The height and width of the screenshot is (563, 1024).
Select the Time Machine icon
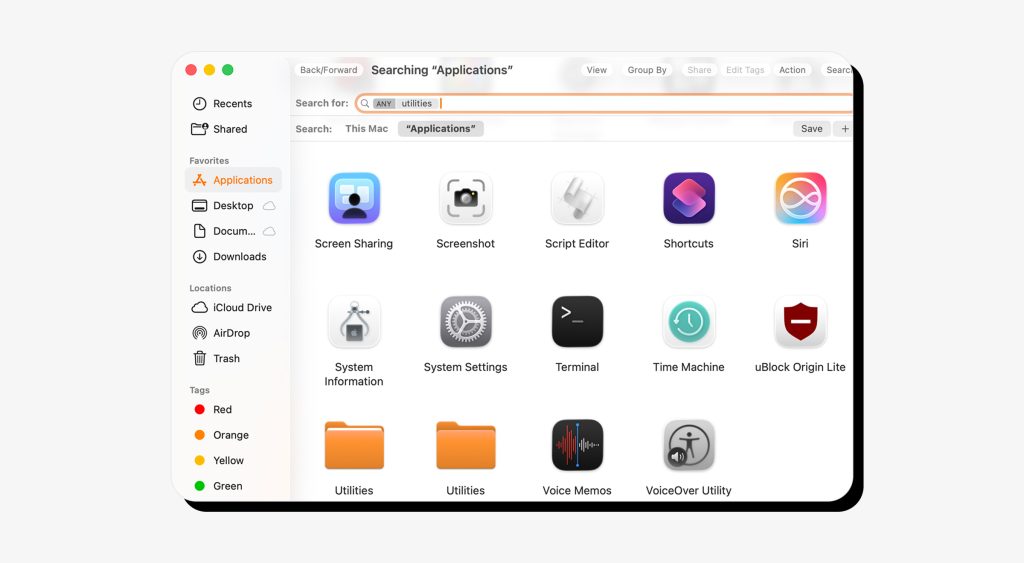pyautogui.click(x=688, y=322)
